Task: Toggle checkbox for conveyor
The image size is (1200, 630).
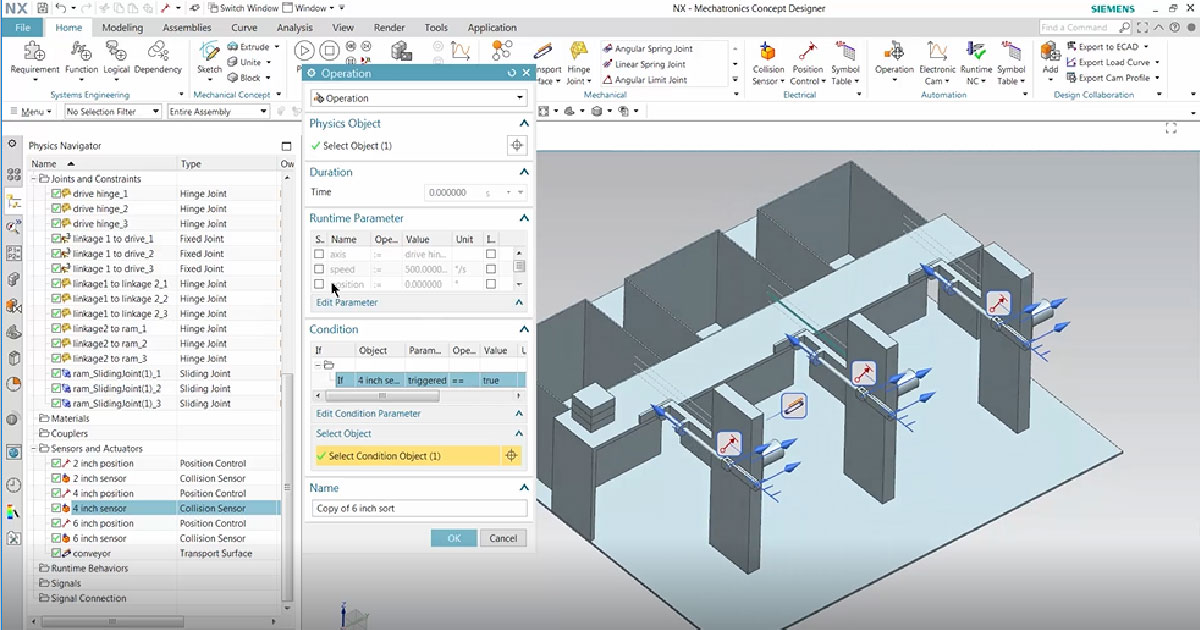Action: pos(56,554)
